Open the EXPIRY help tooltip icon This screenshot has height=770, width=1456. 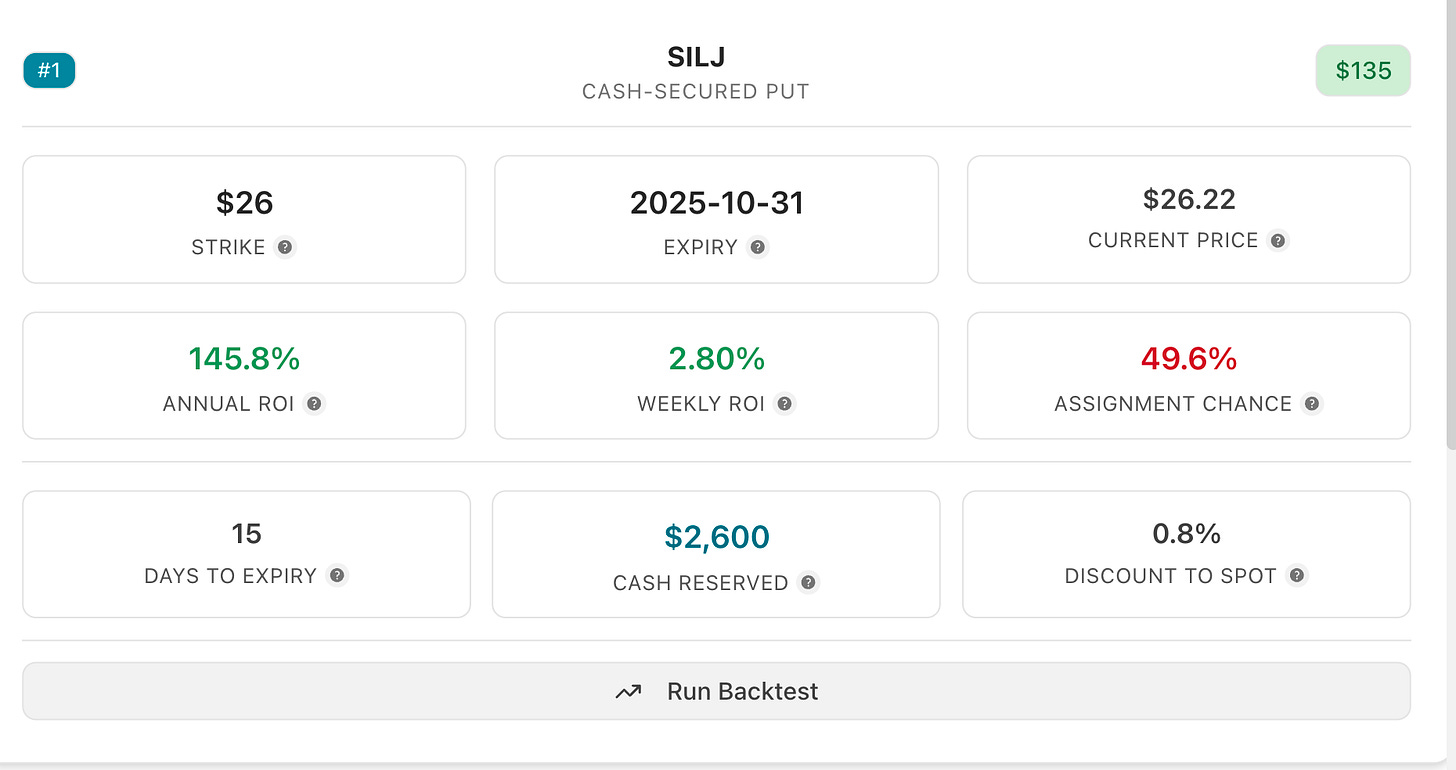(x=758, y=247)
